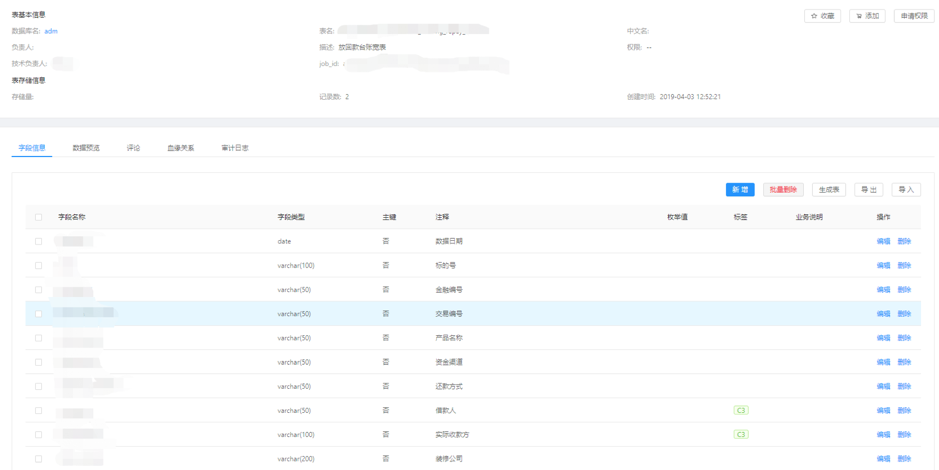Viewport: 939px width, 470px height.
Task: Click 删除 for the 产品名称 row
Action: tap(904, 338)
